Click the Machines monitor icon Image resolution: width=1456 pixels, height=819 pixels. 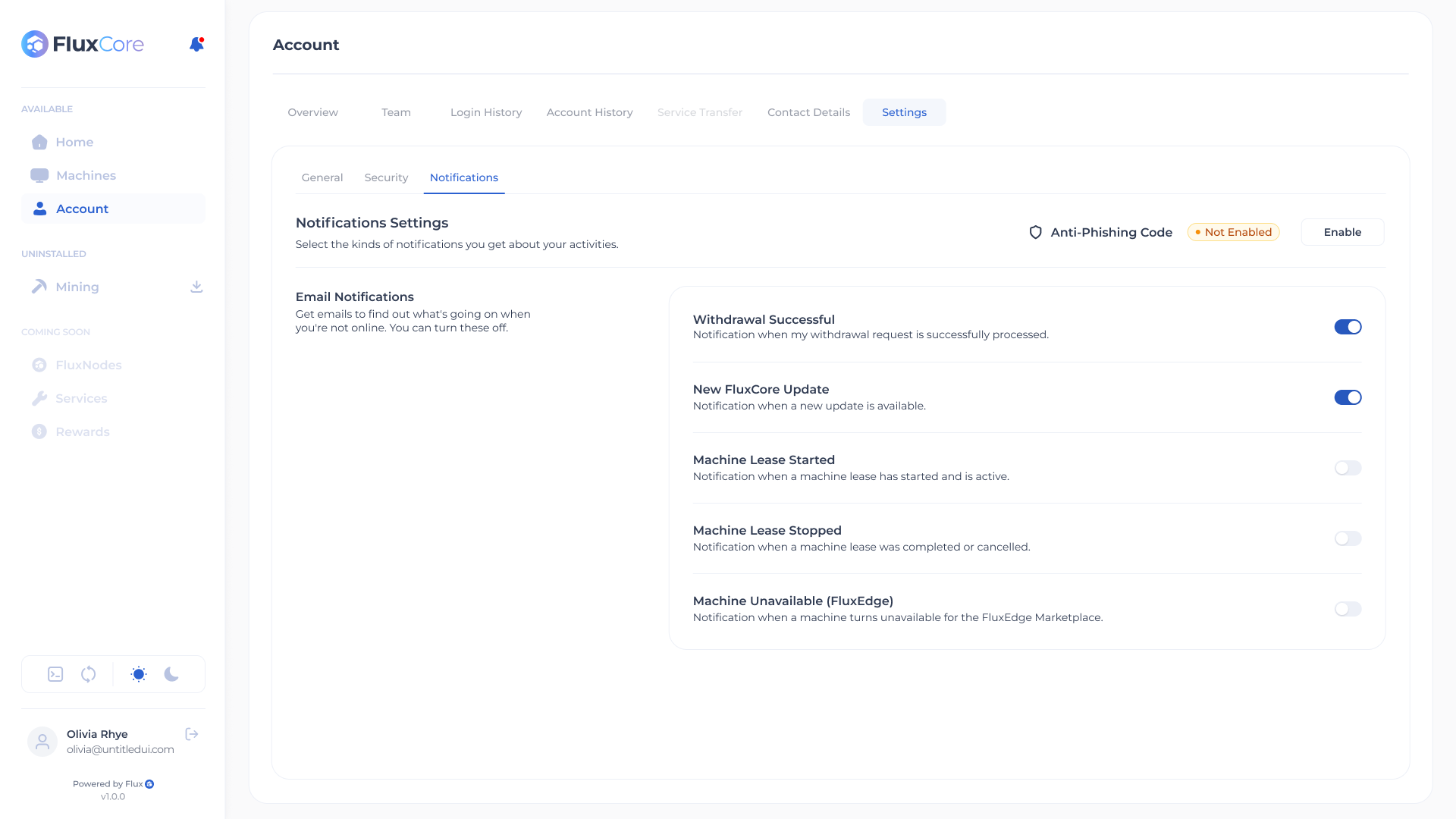coord(39,175)
